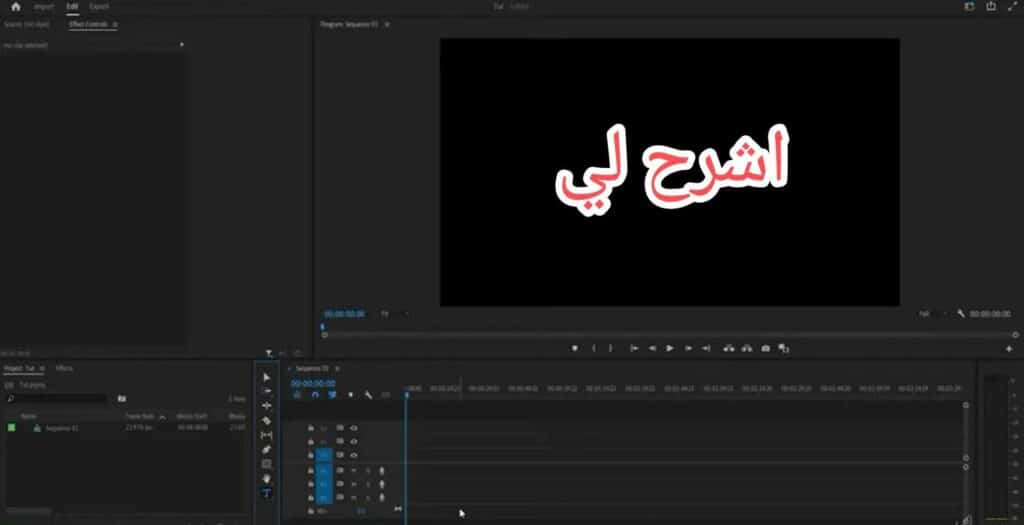Select the Hand tool
The height and width of the screenshot is (525, 1024).
point(266,479)
